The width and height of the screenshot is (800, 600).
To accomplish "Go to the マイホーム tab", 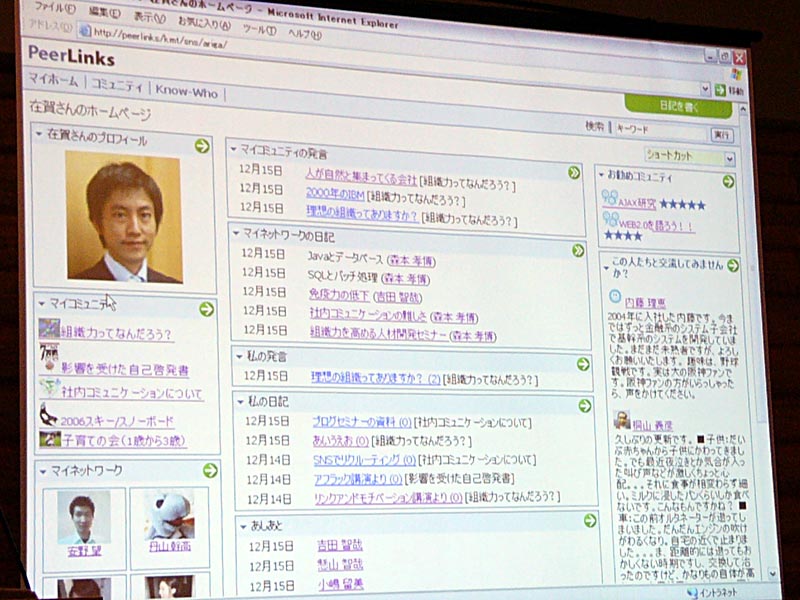I will pyautogui.click(x=53, y=80).
